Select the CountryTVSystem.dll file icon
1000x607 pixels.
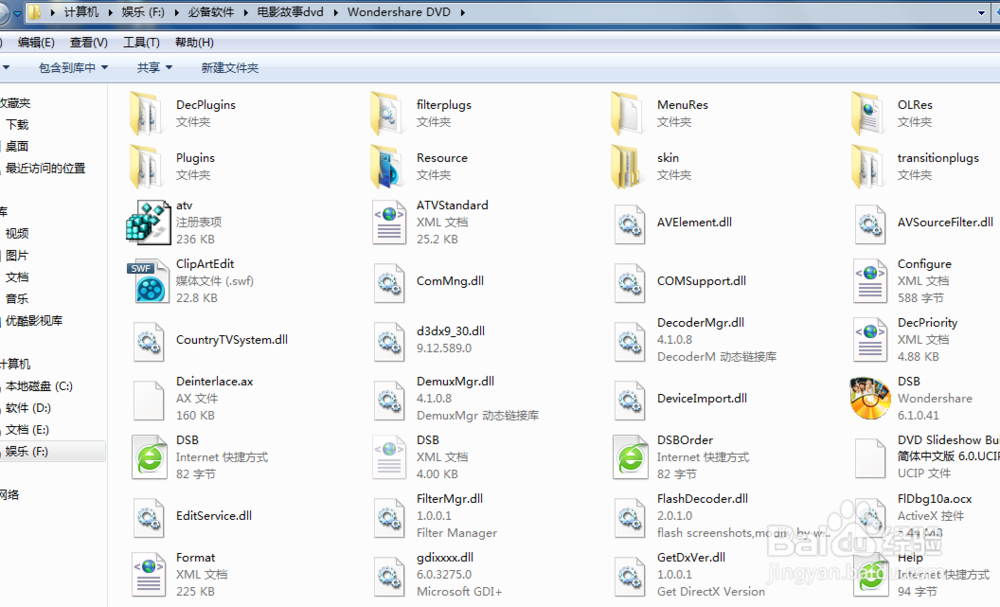(x=149, y=341)
